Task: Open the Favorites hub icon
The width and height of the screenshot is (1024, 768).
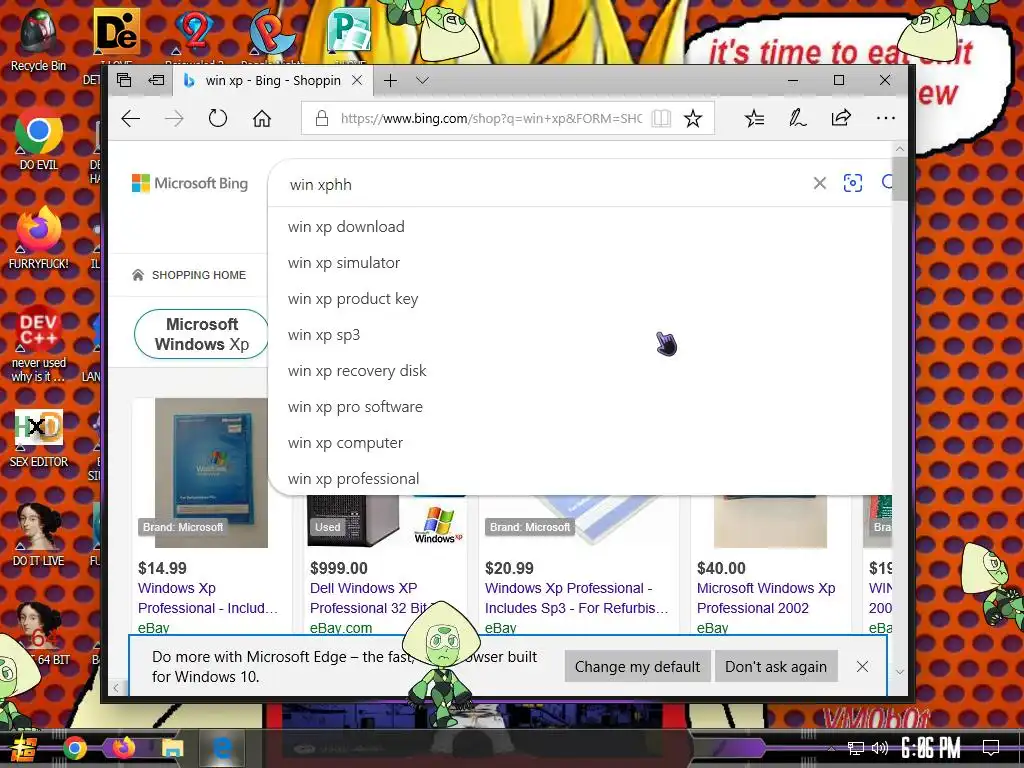Action: coord(754,118)
